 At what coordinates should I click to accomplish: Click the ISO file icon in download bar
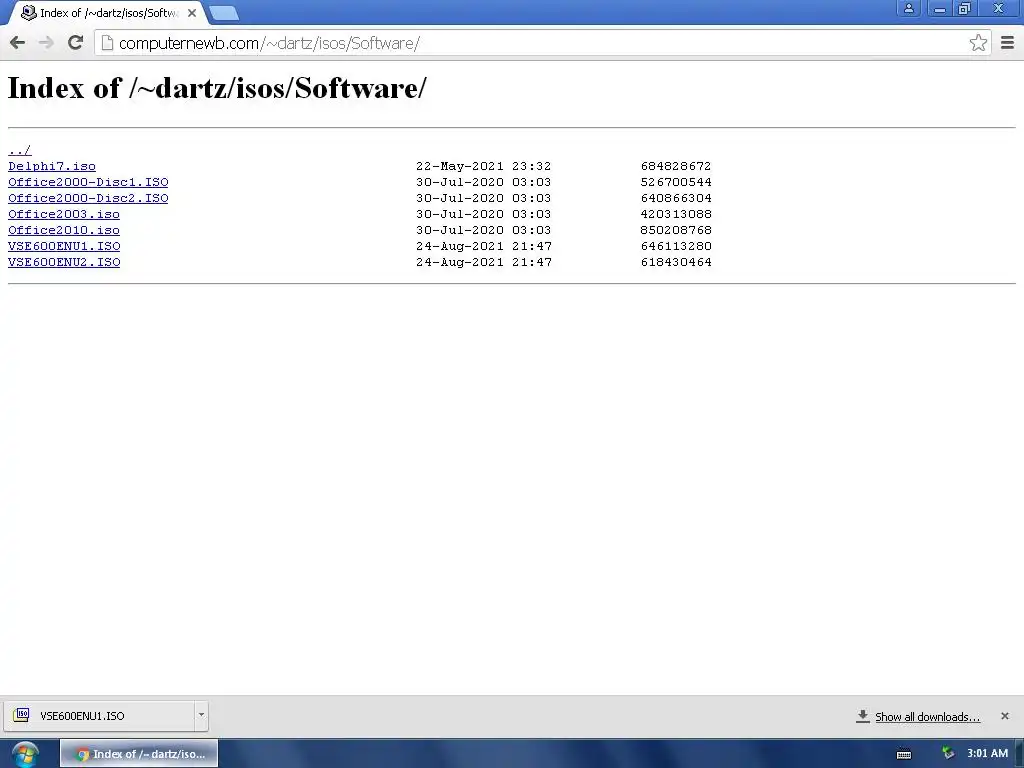click(22, 715)
